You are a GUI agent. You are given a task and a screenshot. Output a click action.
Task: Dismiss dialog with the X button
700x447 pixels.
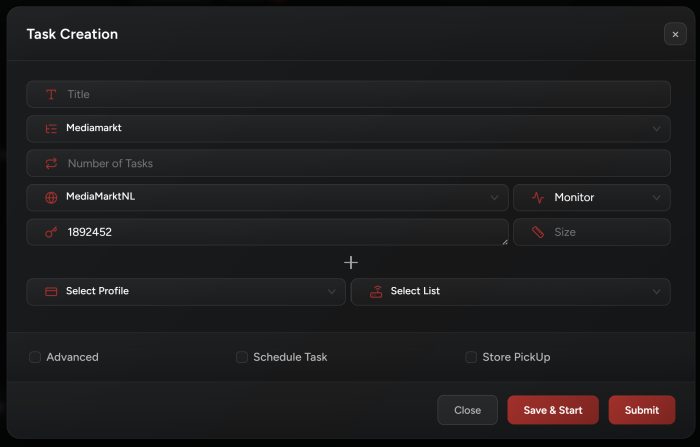click(x=675, y=34)
